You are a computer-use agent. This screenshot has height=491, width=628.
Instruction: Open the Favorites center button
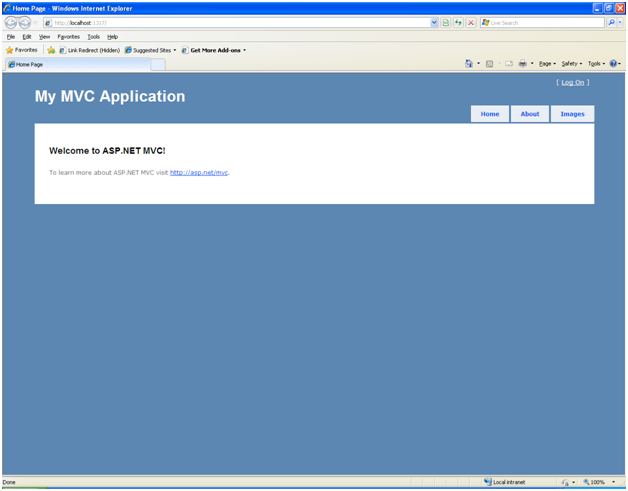click(22, 50)
